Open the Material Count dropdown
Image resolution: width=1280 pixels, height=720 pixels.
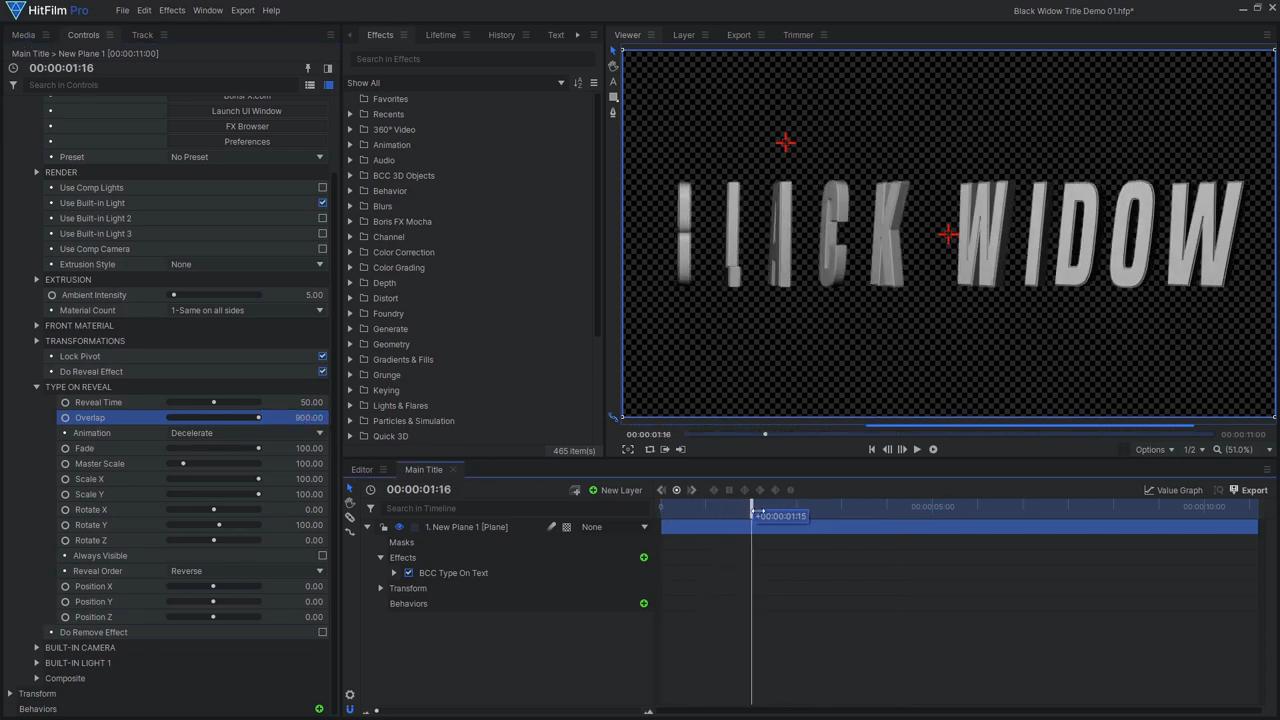247,310
